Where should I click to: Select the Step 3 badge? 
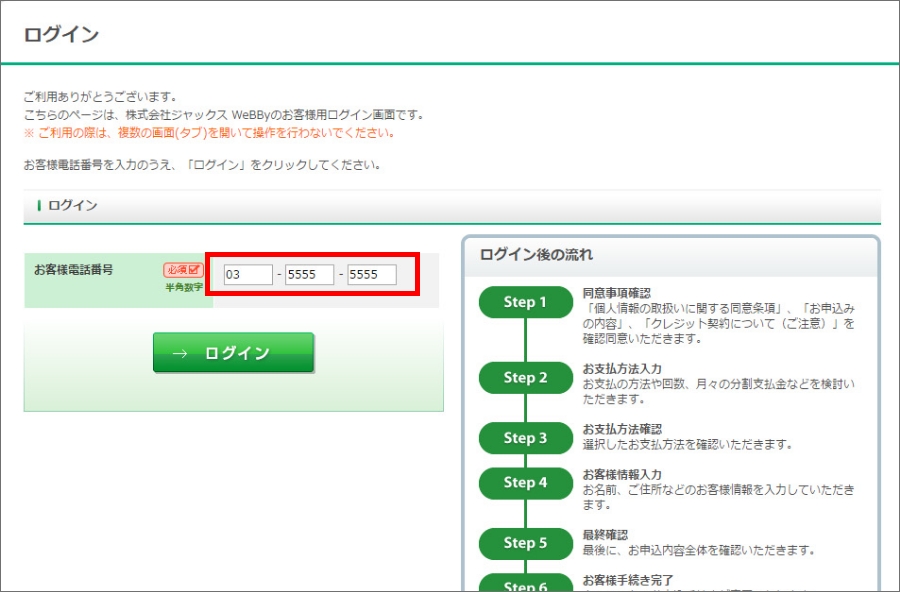coord(525,437)
